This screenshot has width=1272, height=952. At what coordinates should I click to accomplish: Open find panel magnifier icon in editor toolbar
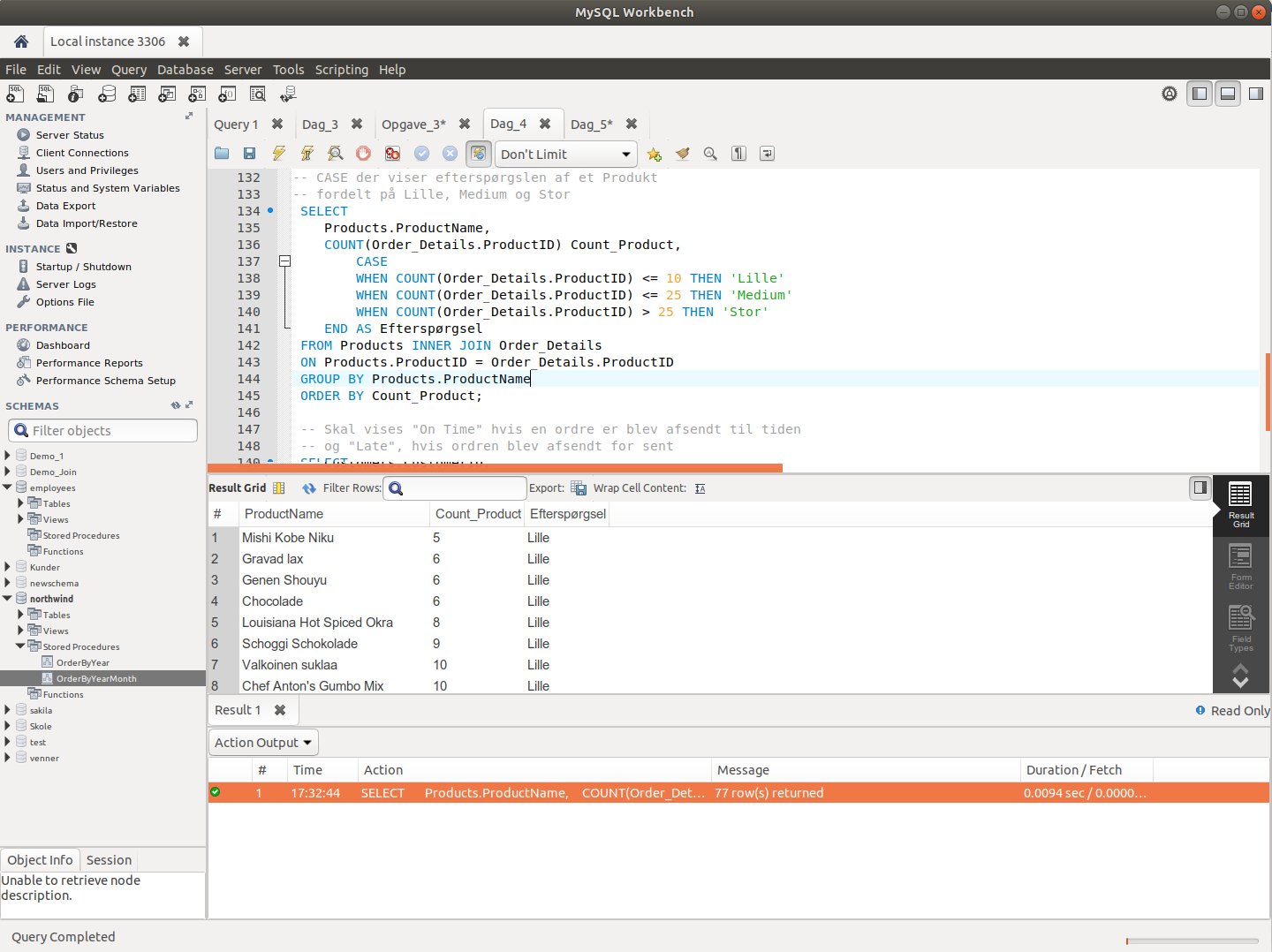(710, 154)
